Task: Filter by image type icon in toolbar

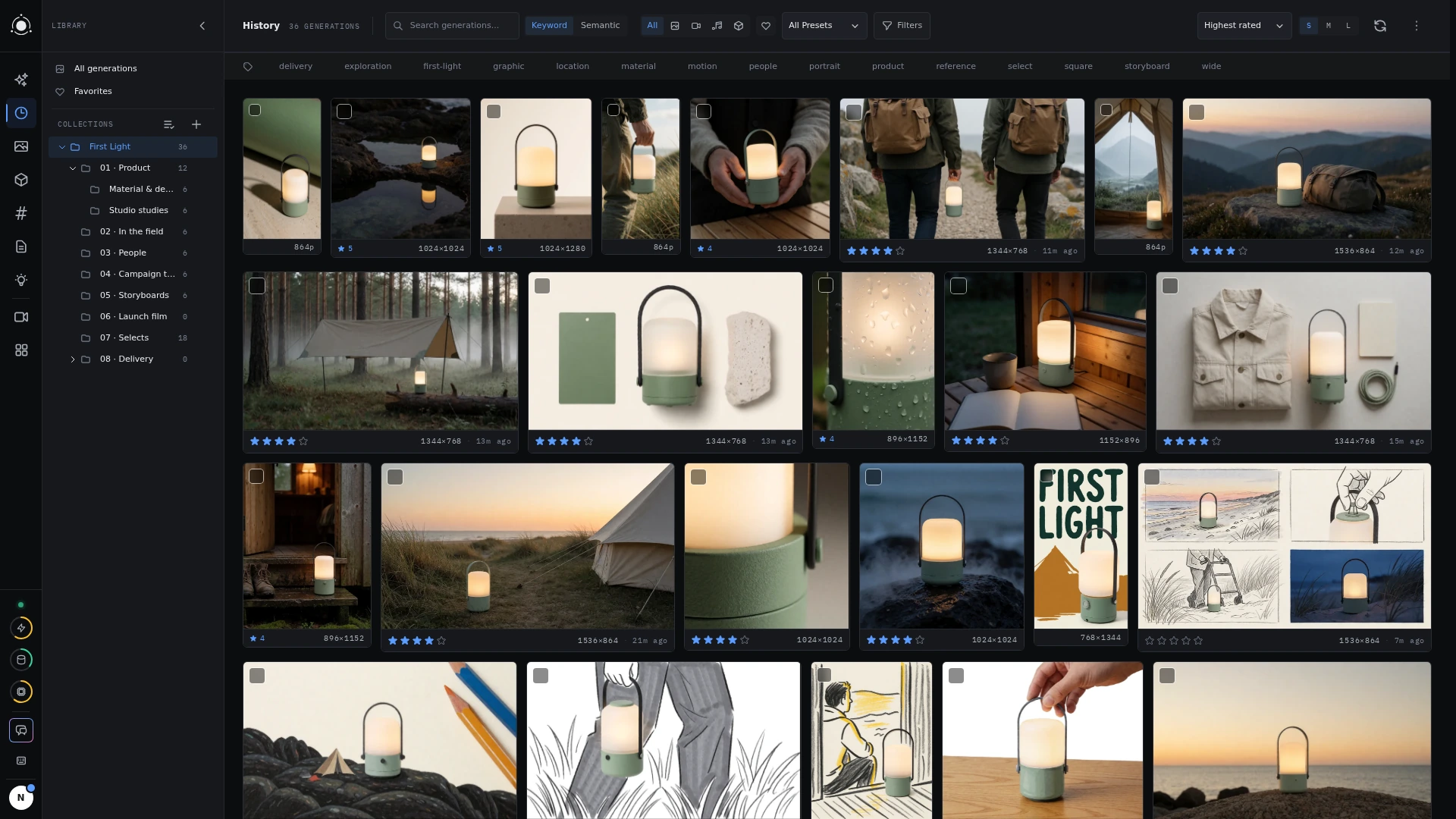Action: tap(675, 26)
